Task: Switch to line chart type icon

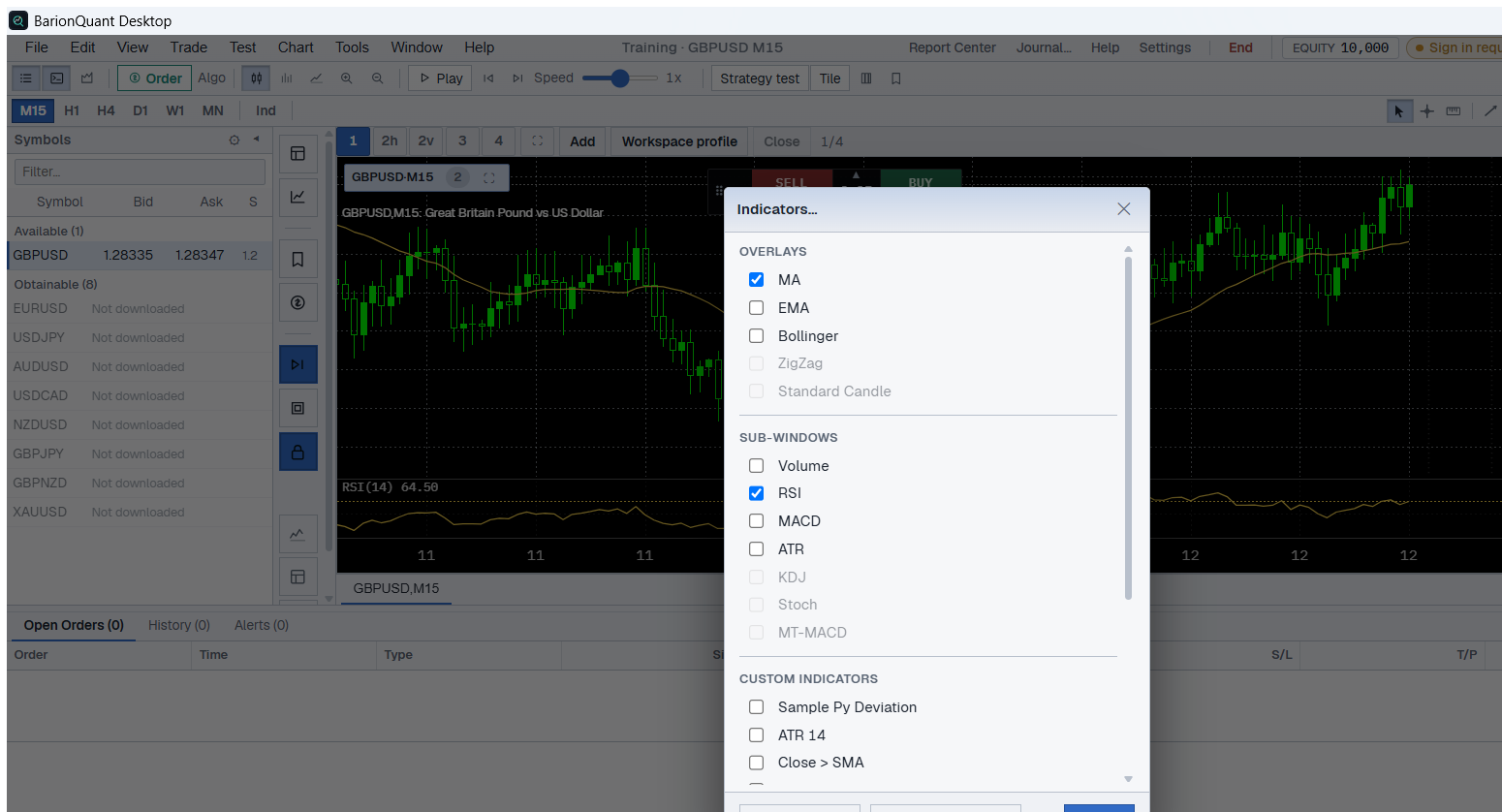Action: 316,78
